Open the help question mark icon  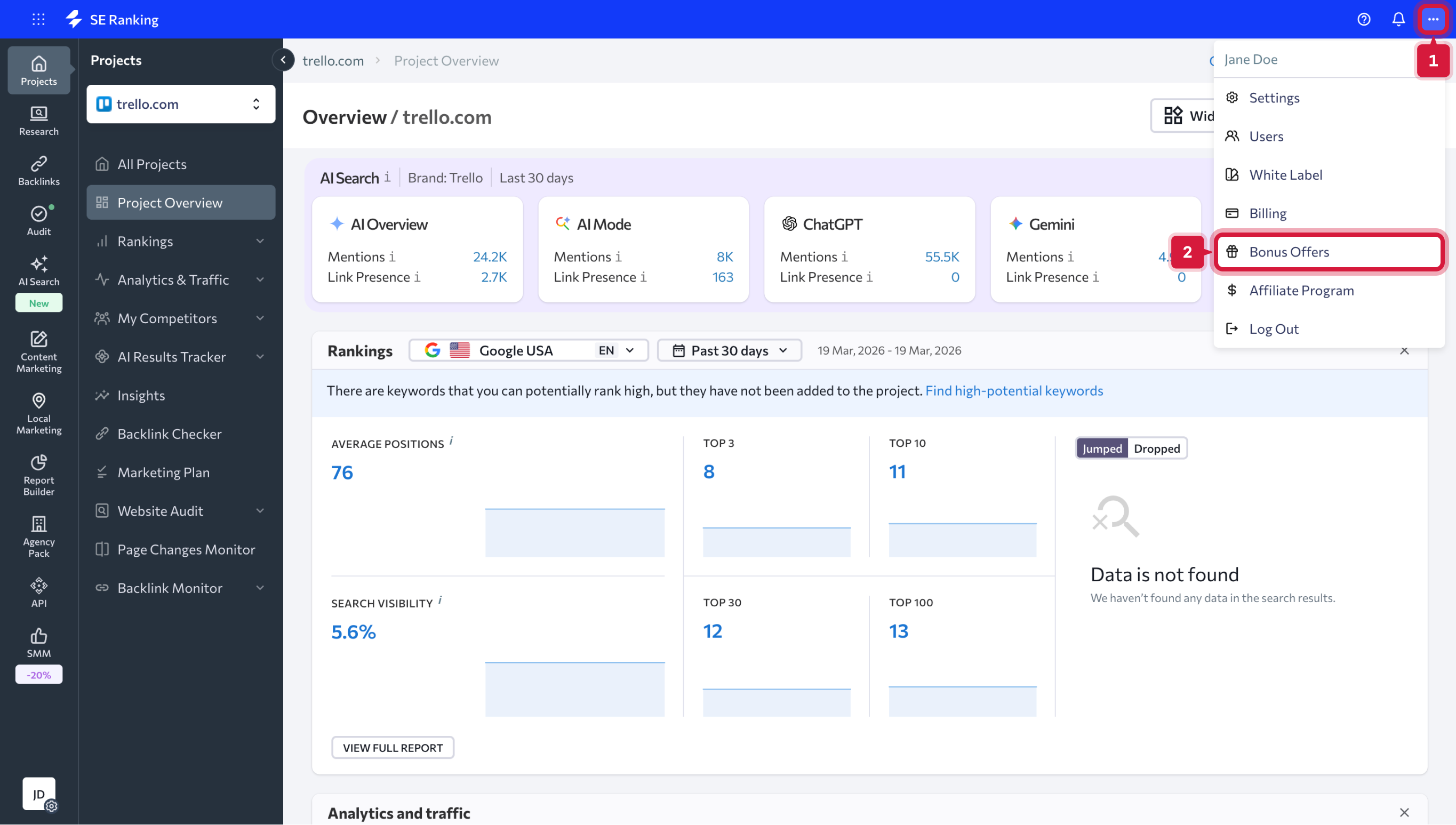tap(1364, 19)
